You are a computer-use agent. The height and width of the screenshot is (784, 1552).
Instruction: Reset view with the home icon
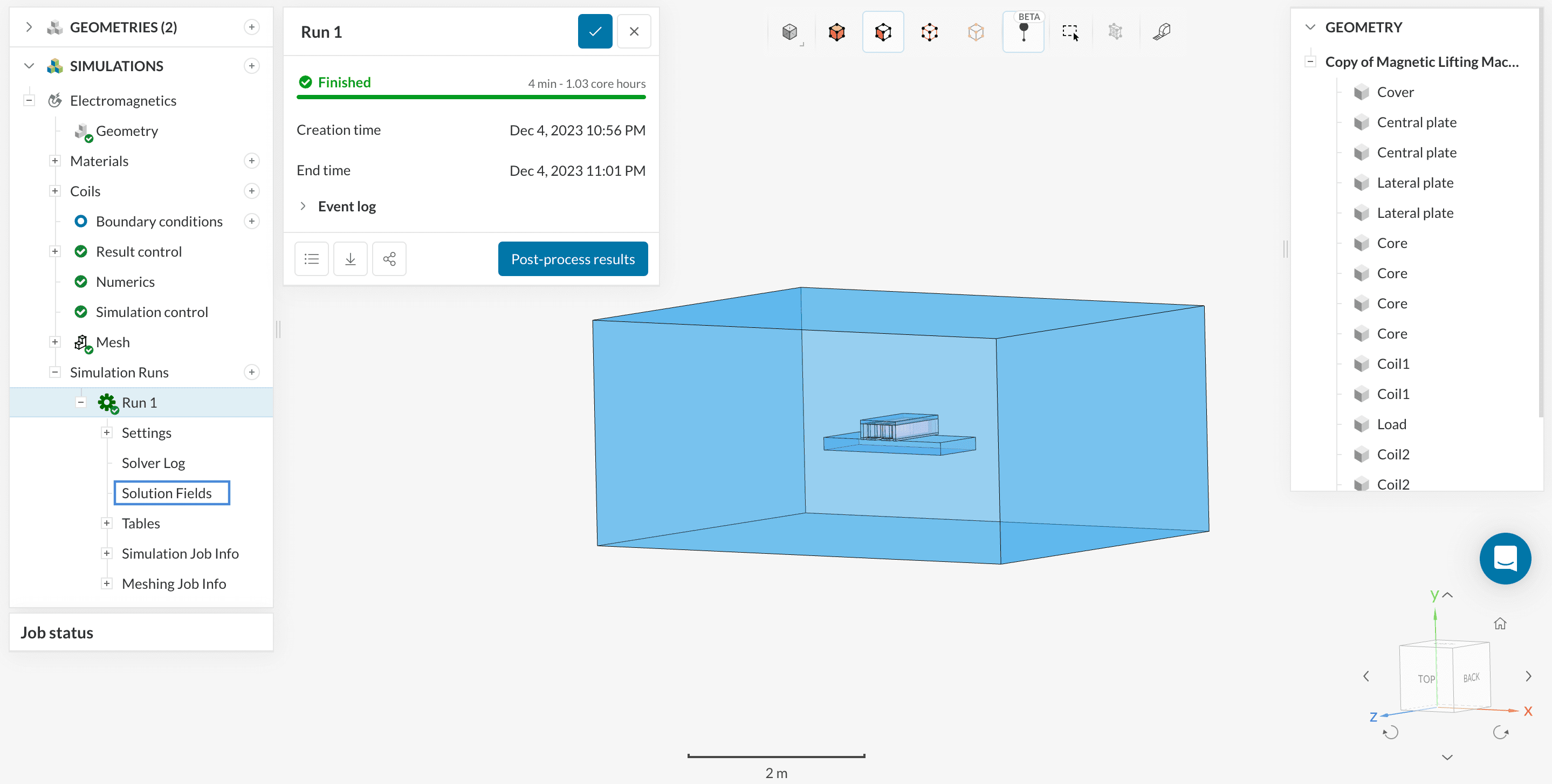tap(1500, 623)
